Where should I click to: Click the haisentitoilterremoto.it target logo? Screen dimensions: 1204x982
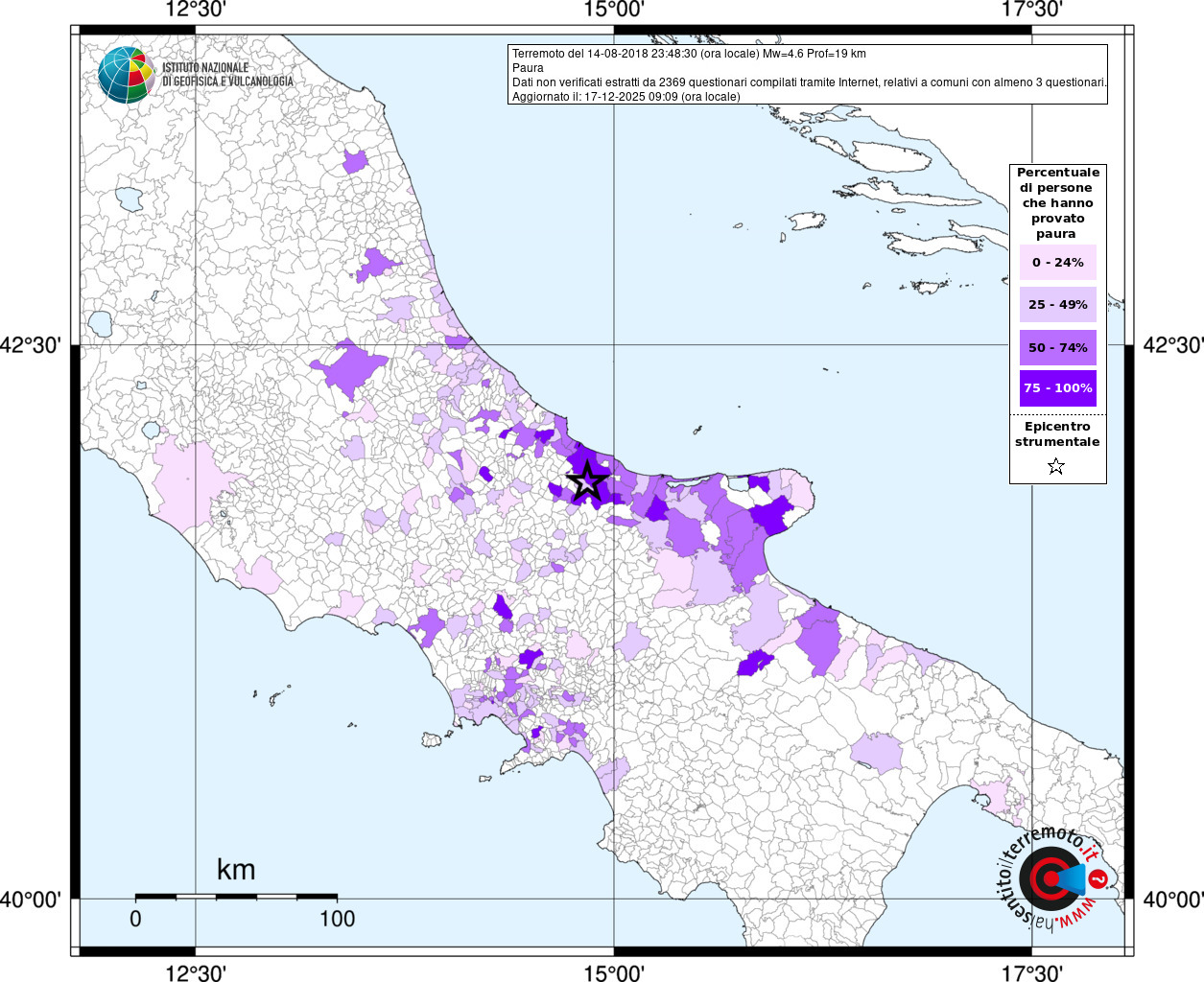click(x=1053, y=878)
